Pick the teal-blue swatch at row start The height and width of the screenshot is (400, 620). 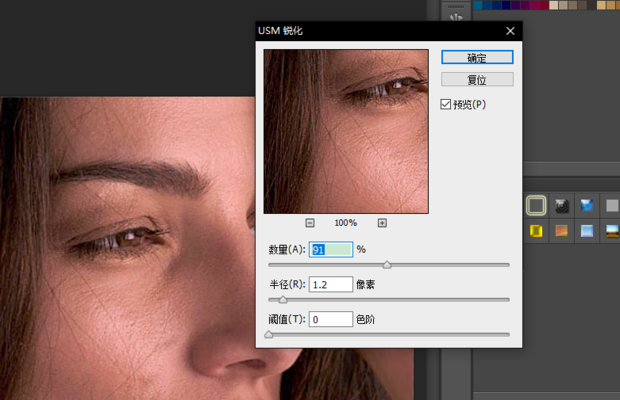pyautogui.click(x=478, y=5)
